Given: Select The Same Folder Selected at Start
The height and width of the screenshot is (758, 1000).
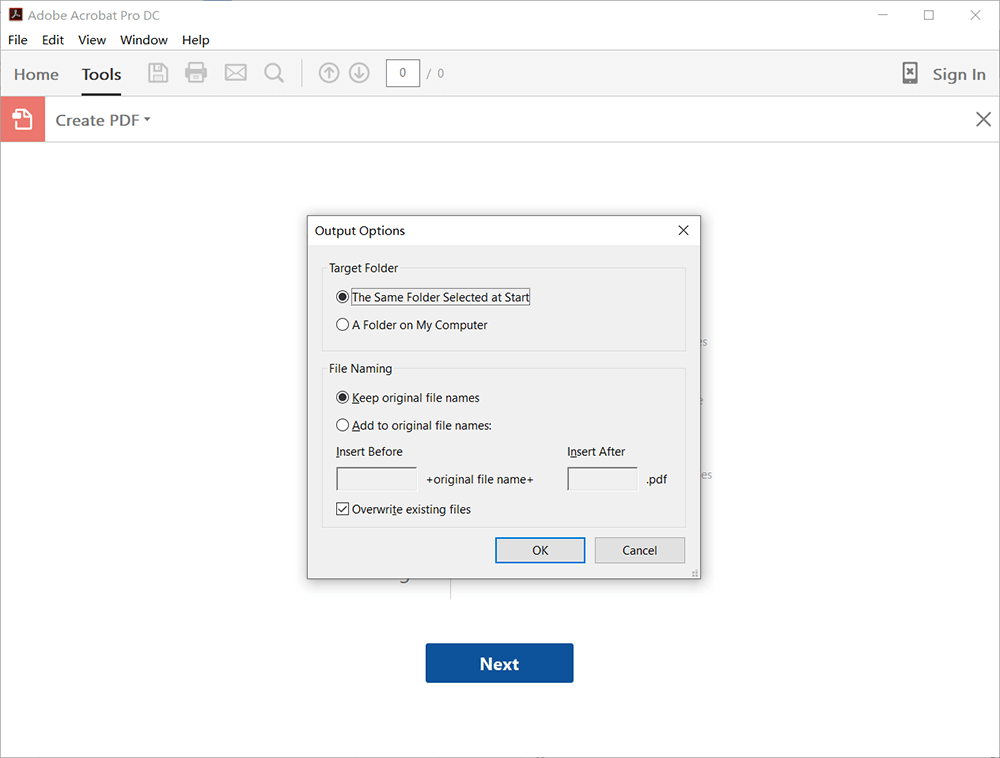Looking at the screenshot, I should [343, 297].
